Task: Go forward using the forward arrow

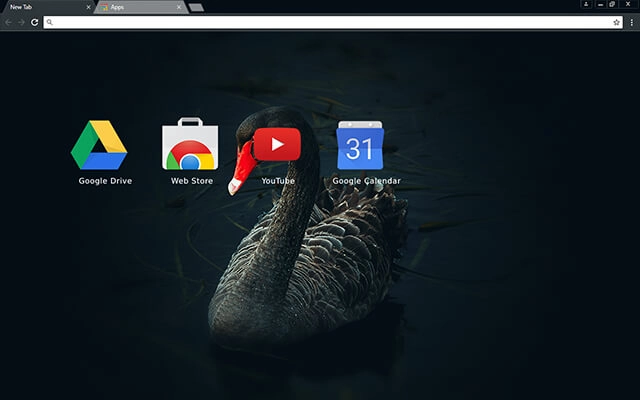Action: coord(21,22)
